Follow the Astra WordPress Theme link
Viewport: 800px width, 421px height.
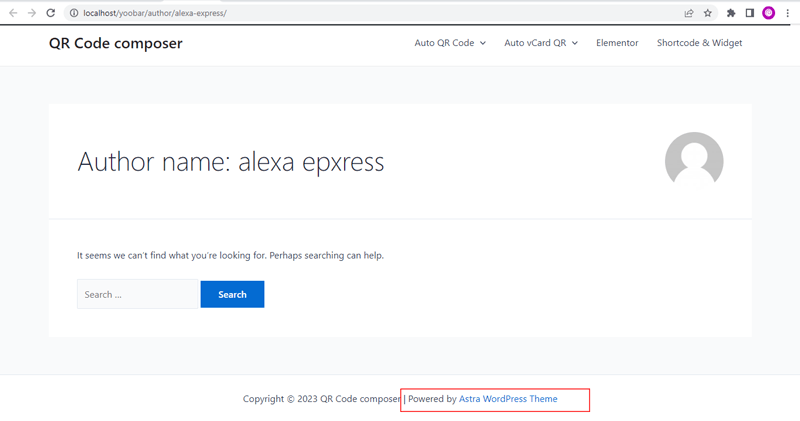tap(508, 399)
